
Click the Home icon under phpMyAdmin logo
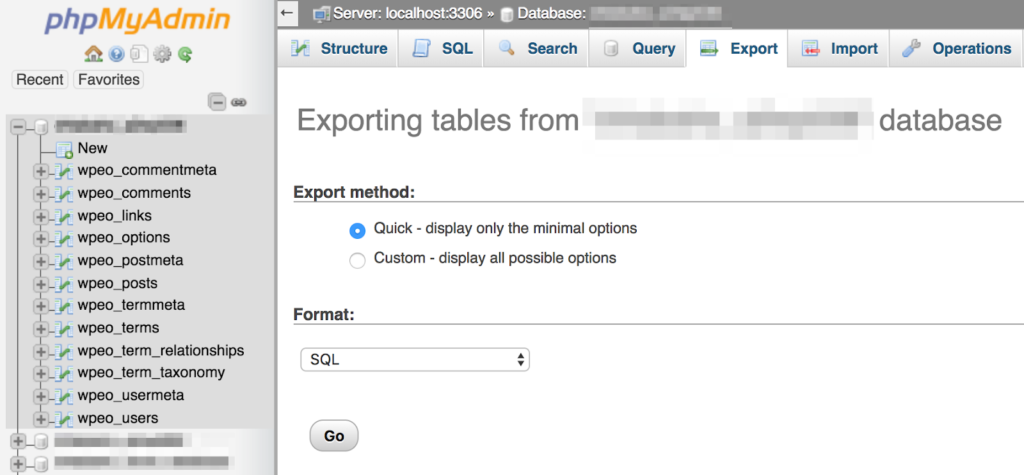coord(94,54)
